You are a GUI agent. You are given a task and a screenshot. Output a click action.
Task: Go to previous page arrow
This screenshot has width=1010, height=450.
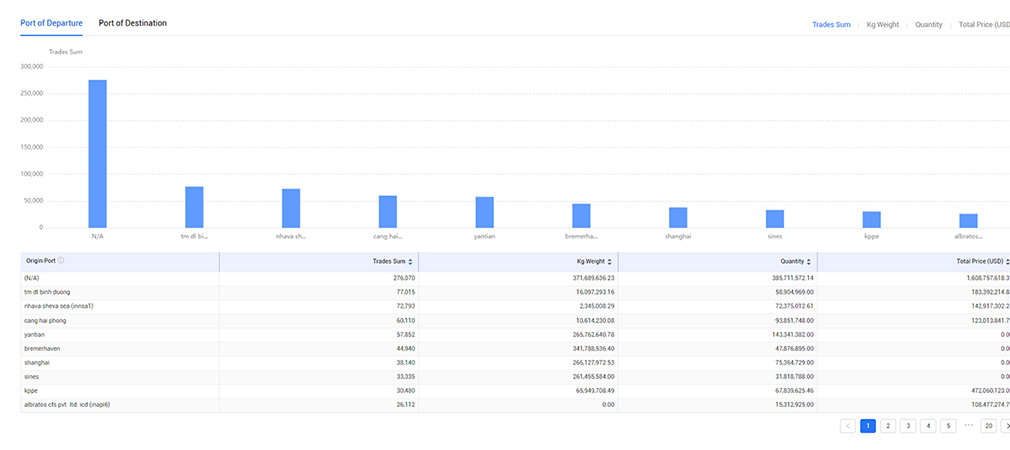tap(848, 426)
